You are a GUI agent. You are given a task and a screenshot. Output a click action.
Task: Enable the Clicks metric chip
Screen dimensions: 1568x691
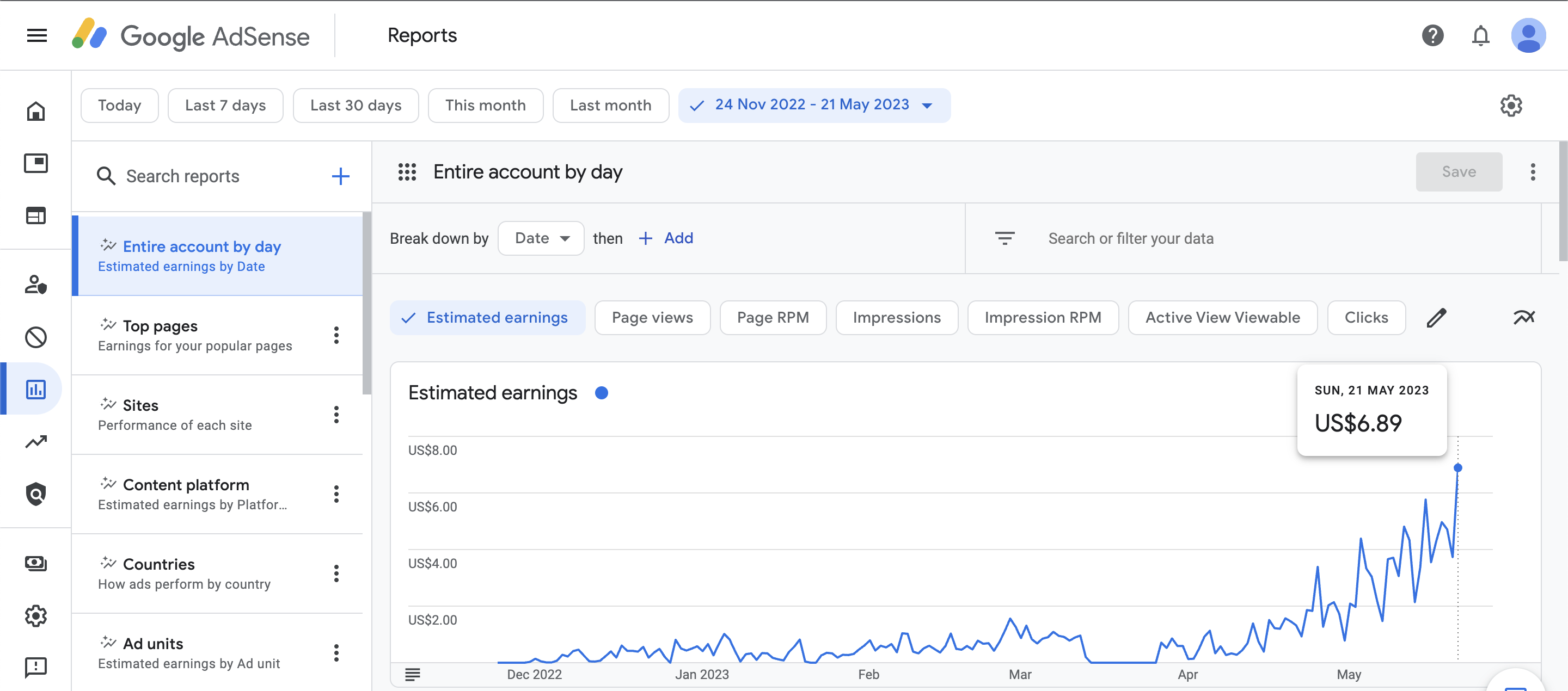point(1366,318)
